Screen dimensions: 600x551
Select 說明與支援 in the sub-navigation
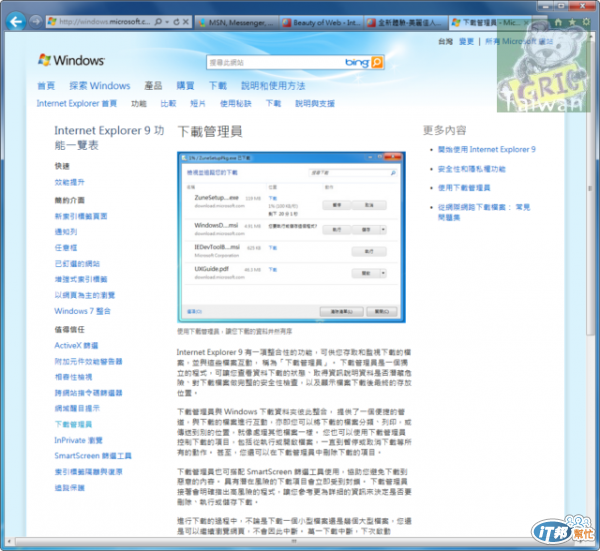click(x=315, y=104)
